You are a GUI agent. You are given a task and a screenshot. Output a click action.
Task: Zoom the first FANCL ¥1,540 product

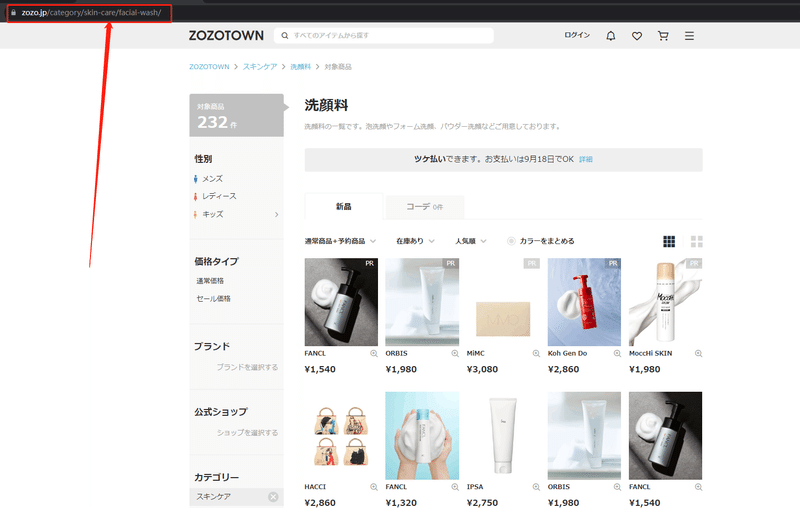point(373,353)
